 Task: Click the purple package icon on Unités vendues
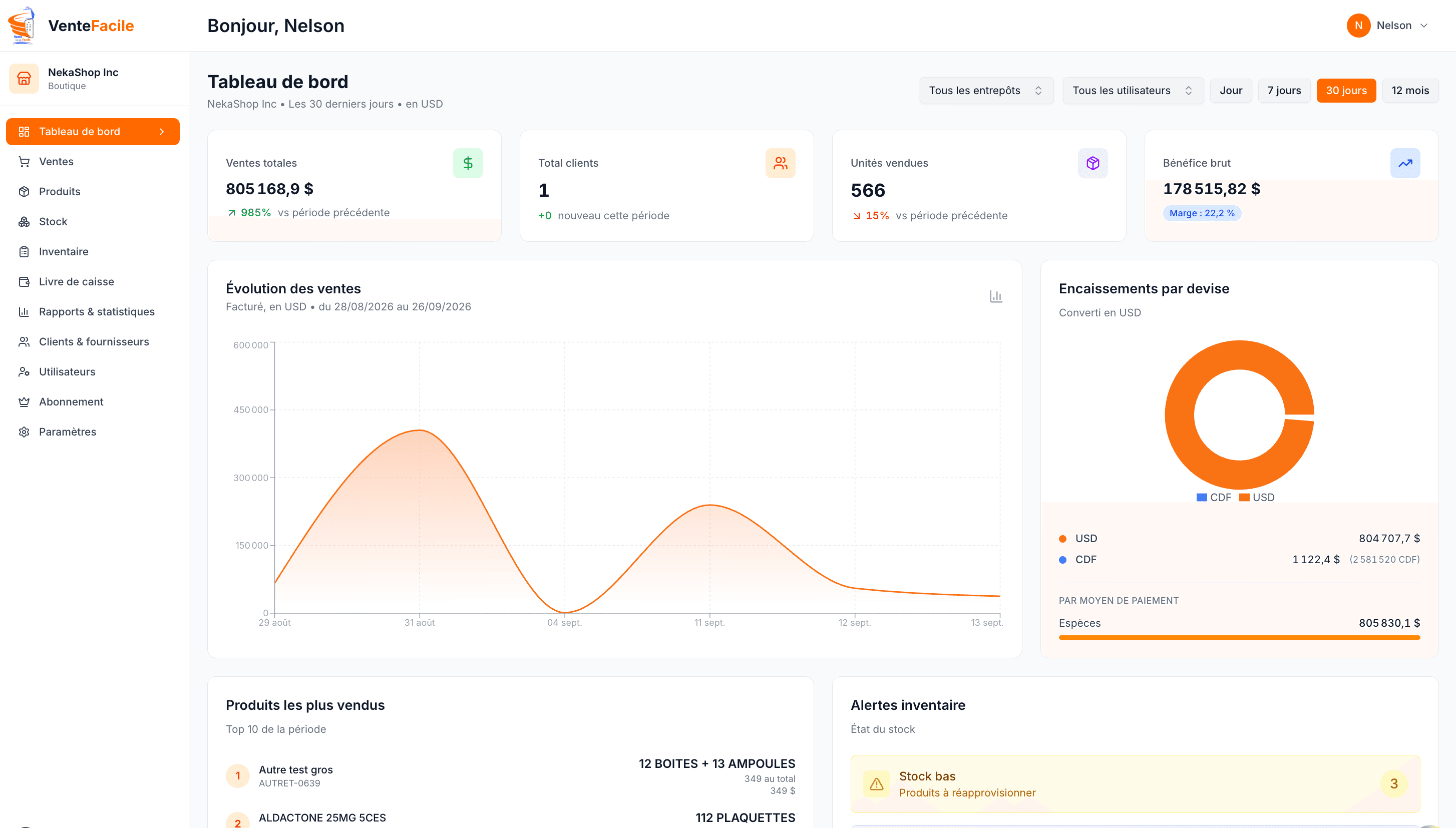1093,163
